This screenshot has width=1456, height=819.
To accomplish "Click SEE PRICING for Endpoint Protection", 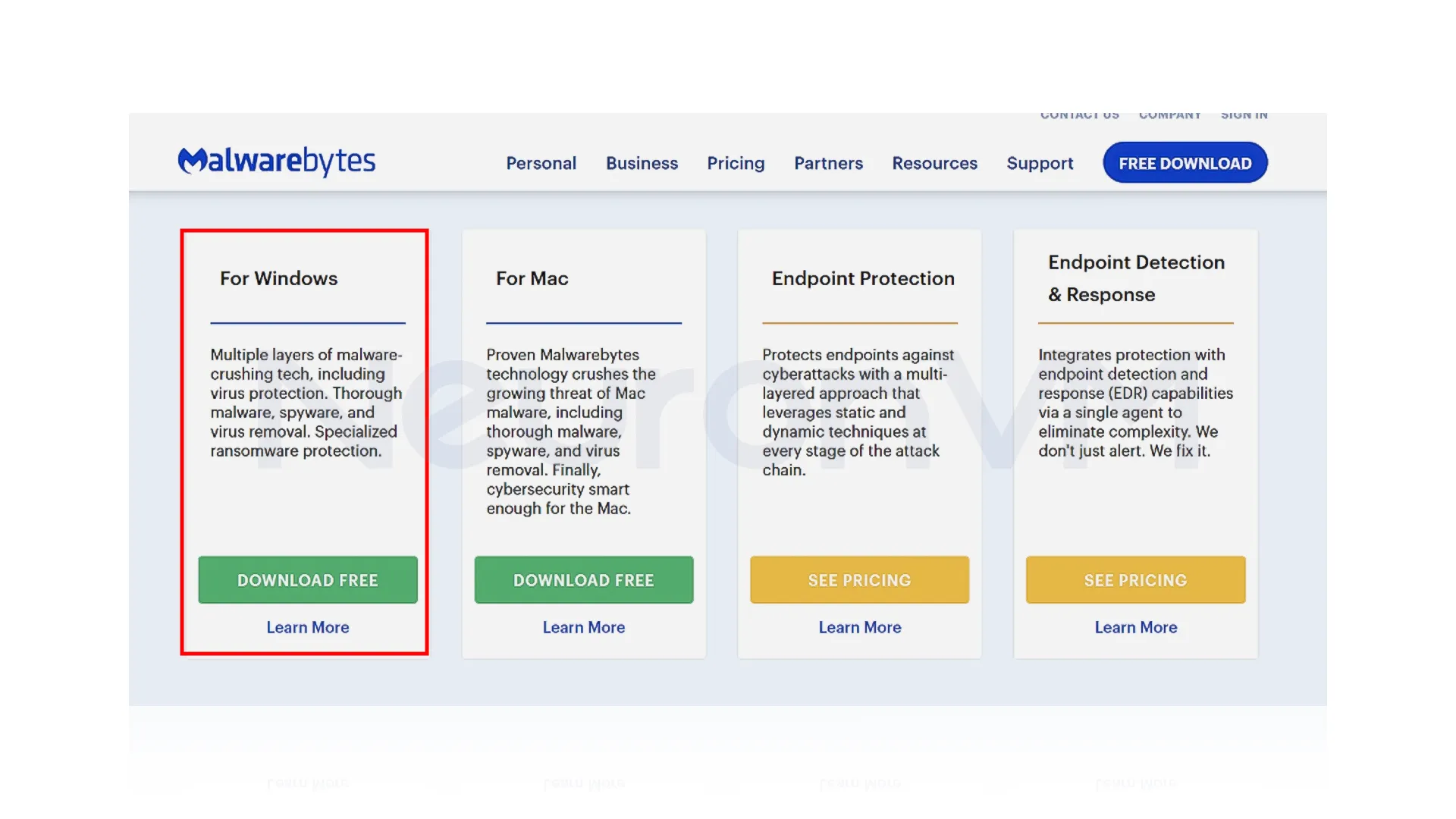I will point(859,580).
